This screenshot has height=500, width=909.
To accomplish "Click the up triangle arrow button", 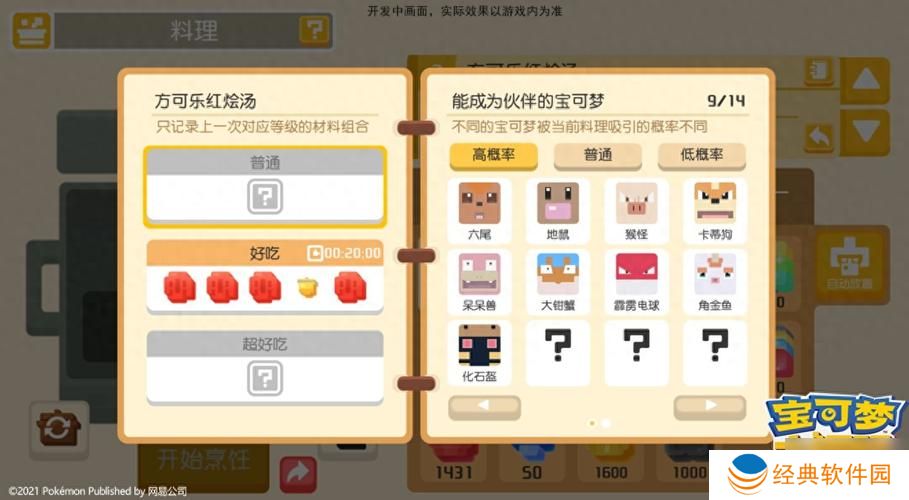I will pos(865,80).
